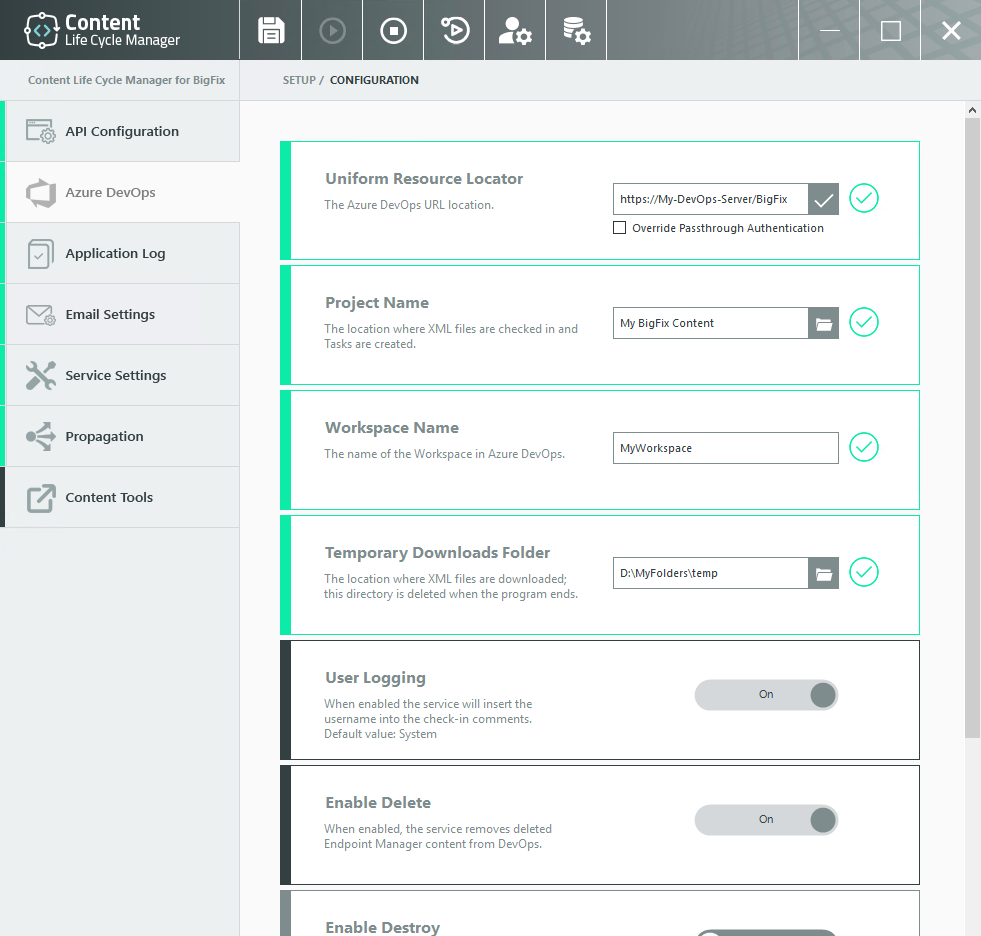The height and width of the screenshot is (936, 981).
Task: Click the Application Log document icon
Action: point(41,253)
